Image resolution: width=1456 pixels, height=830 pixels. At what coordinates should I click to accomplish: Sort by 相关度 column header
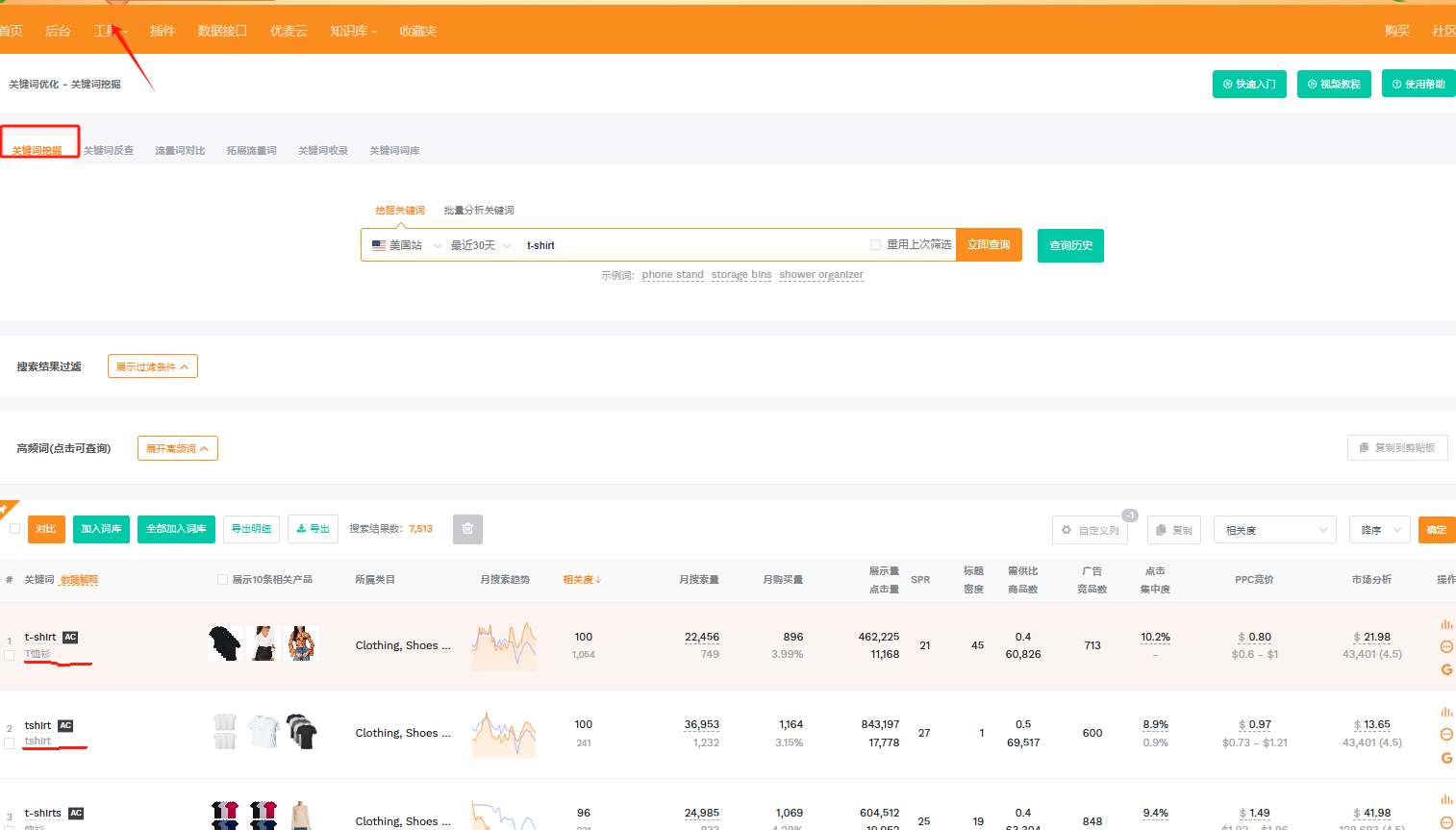[x=582, y=579]
